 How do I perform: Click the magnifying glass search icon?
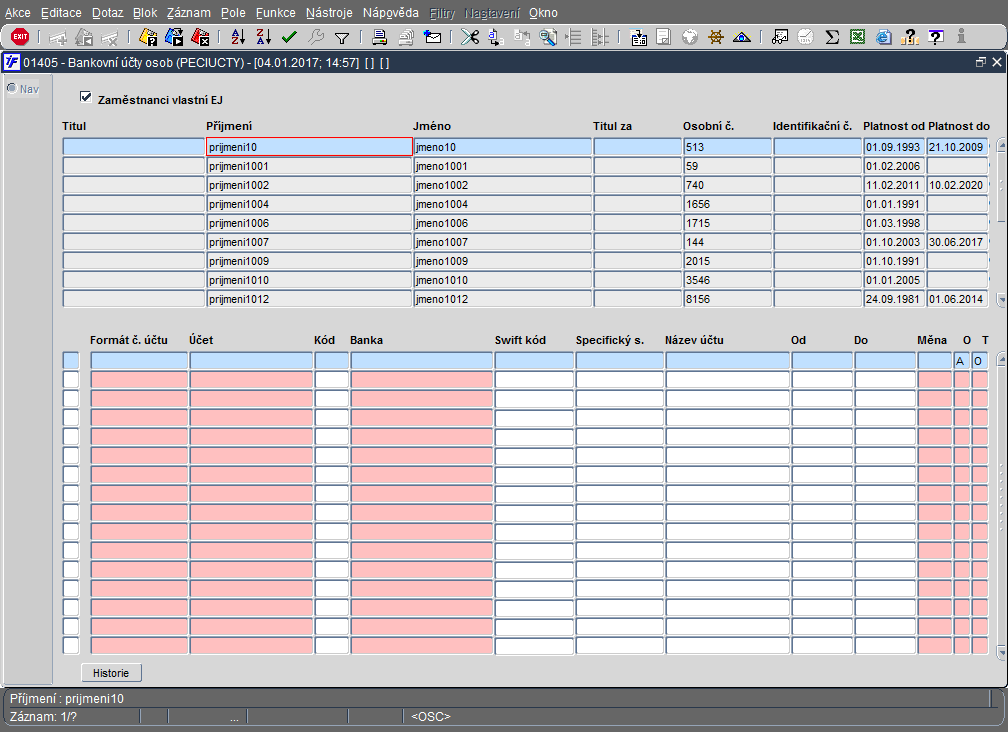point(548,37)
